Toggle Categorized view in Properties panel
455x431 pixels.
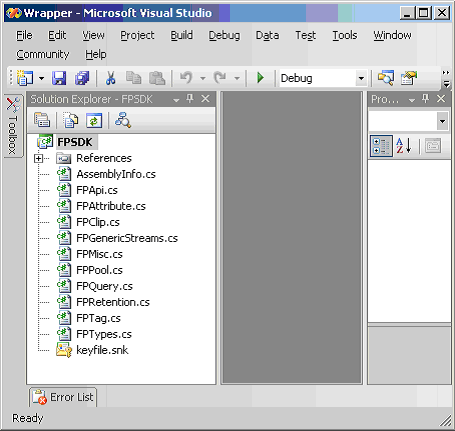click(x=381, y=146)
